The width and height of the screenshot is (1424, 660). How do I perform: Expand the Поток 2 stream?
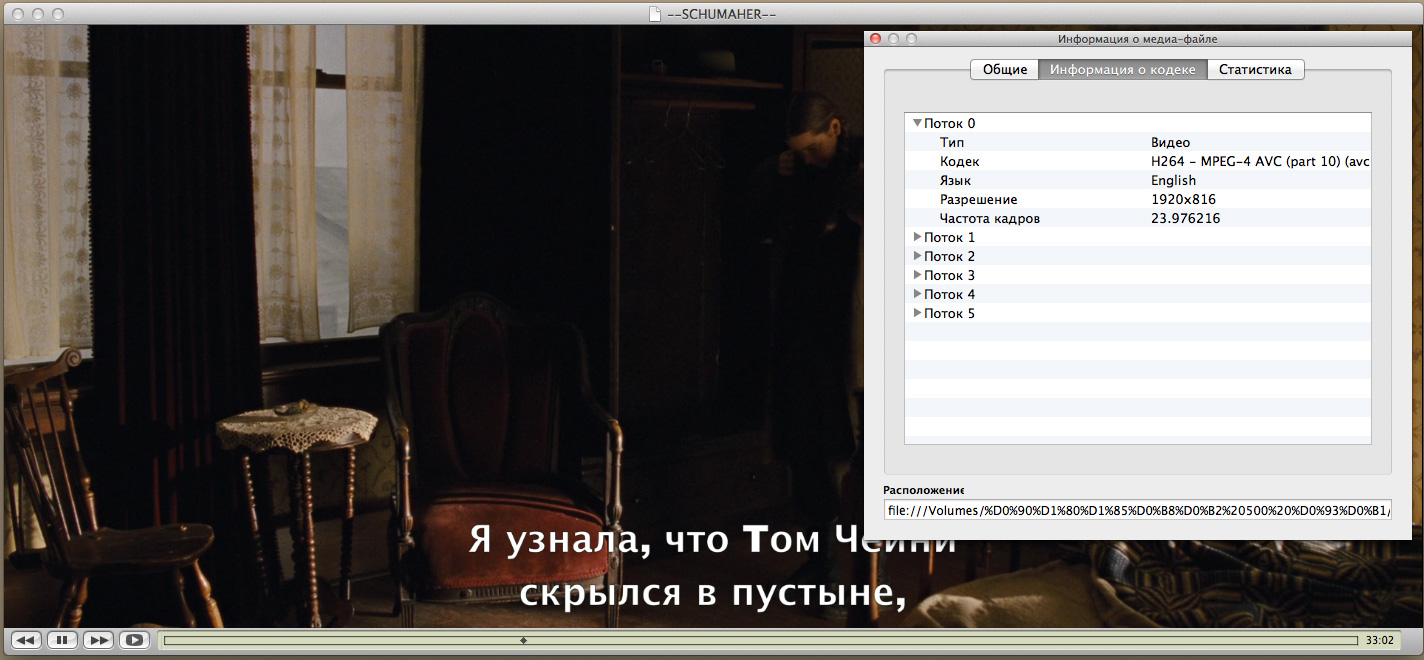(917, 256)
